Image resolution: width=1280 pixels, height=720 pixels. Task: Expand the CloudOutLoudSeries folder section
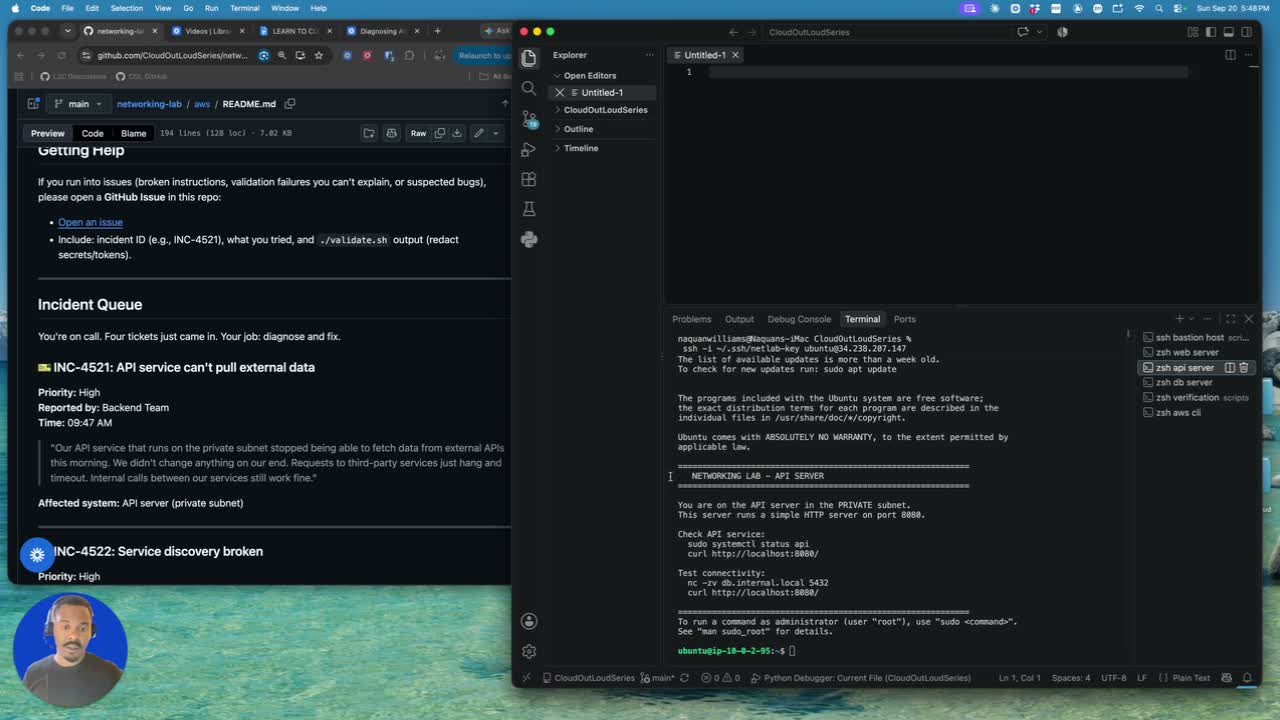pos(605,110)
